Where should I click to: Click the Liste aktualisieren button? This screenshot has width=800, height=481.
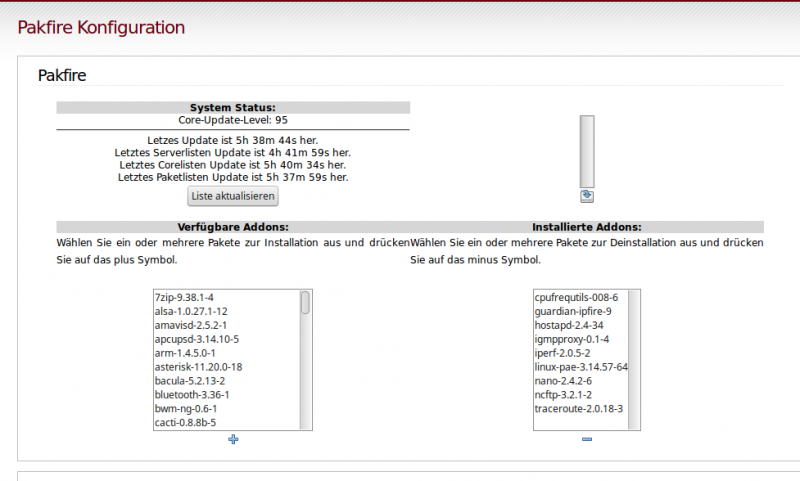coord(233,196)
